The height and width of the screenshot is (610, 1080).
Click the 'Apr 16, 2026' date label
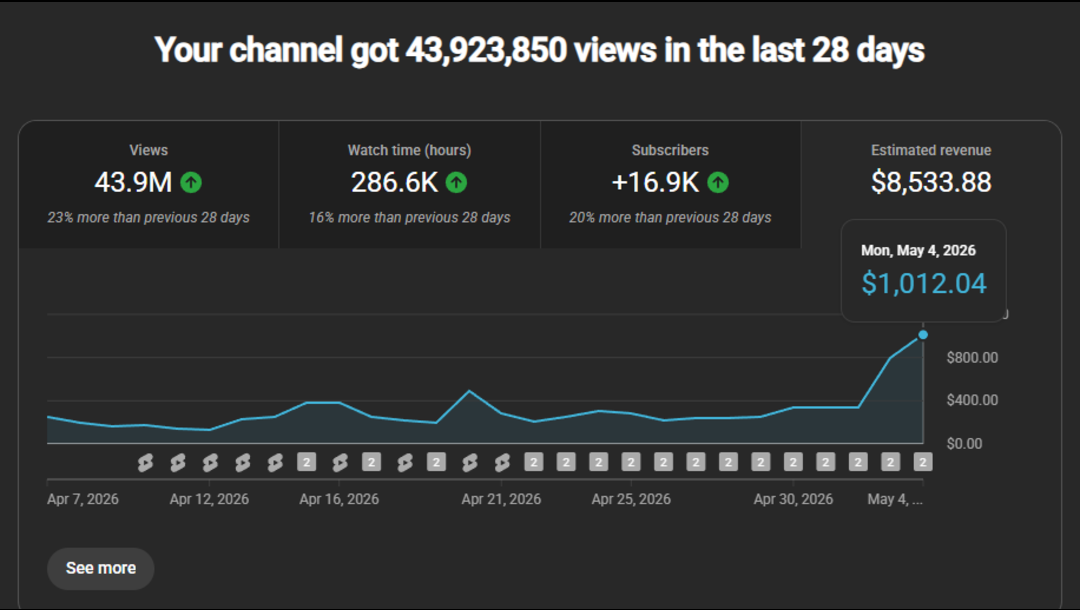coord(339,499)
